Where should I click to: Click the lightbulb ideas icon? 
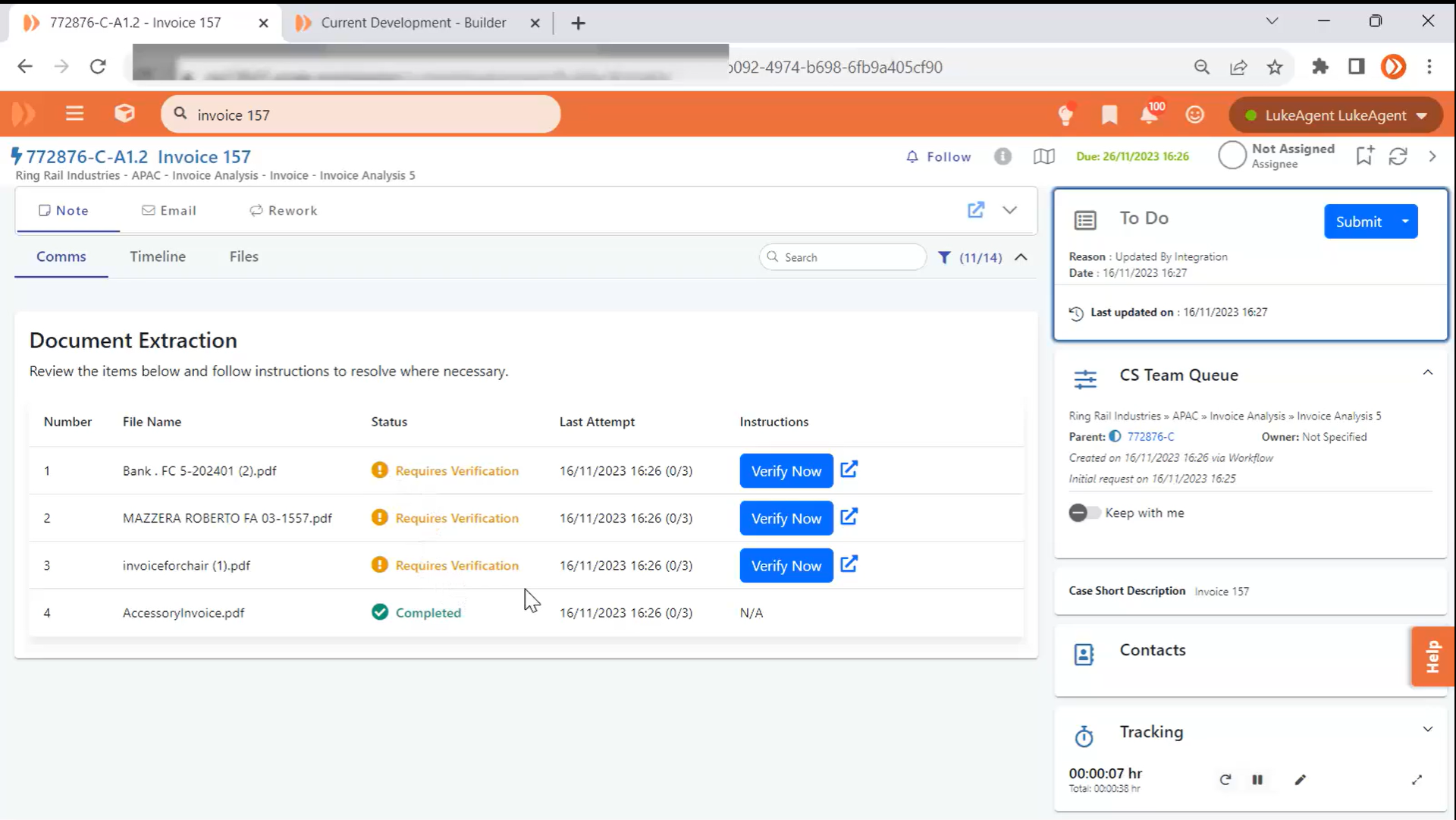pos(1065,115)
